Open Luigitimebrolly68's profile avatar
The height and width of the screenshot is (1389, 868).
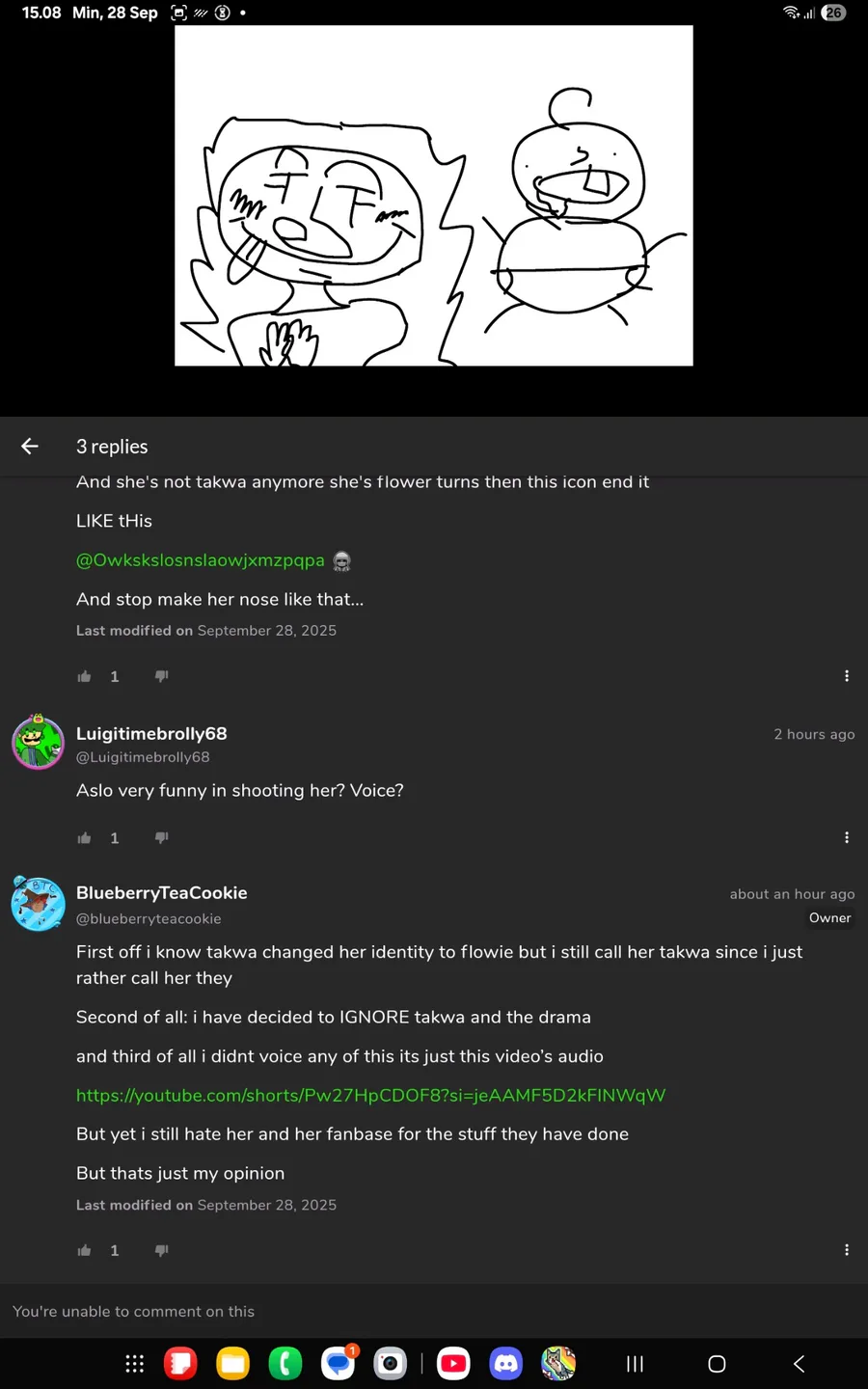pyautogui.click(x=38, y=743)
